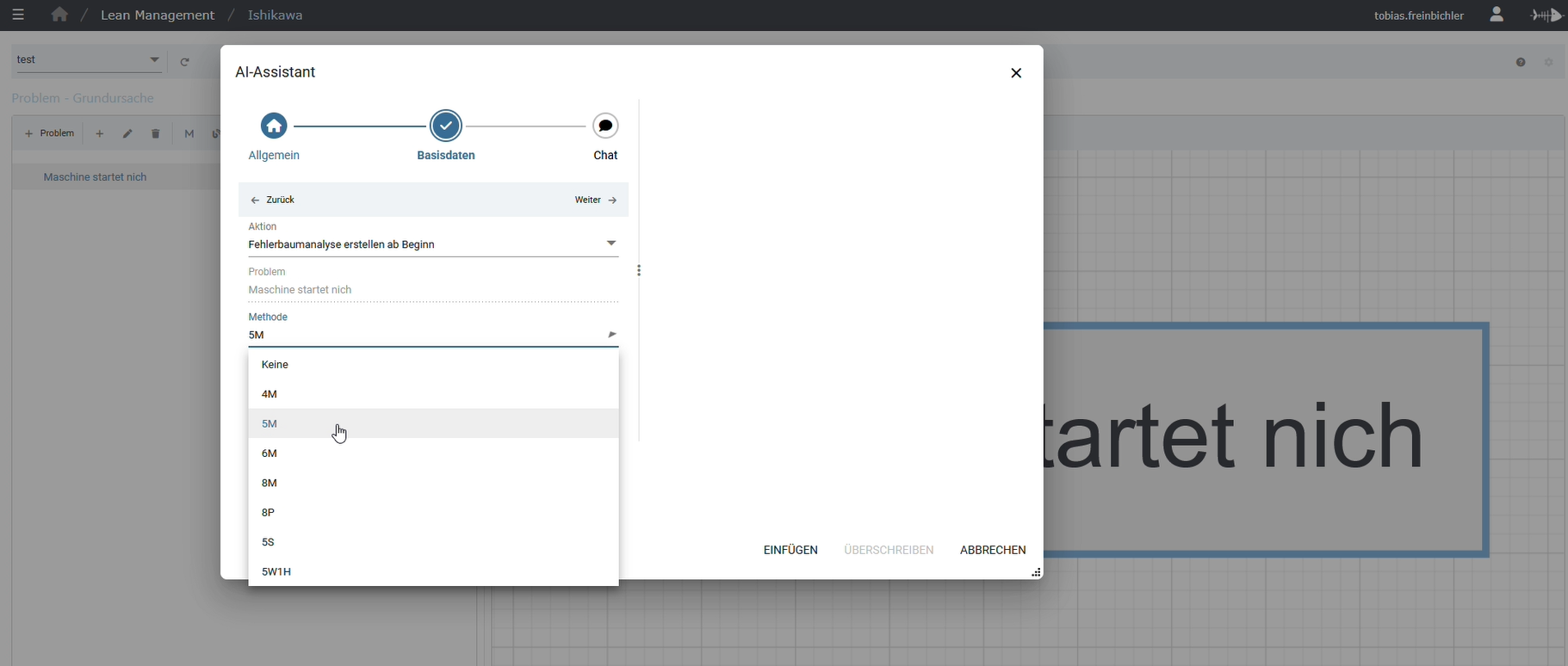Pick the 8P method option
The width and height of the screenshot is (1568, 666).
(269, 513)
